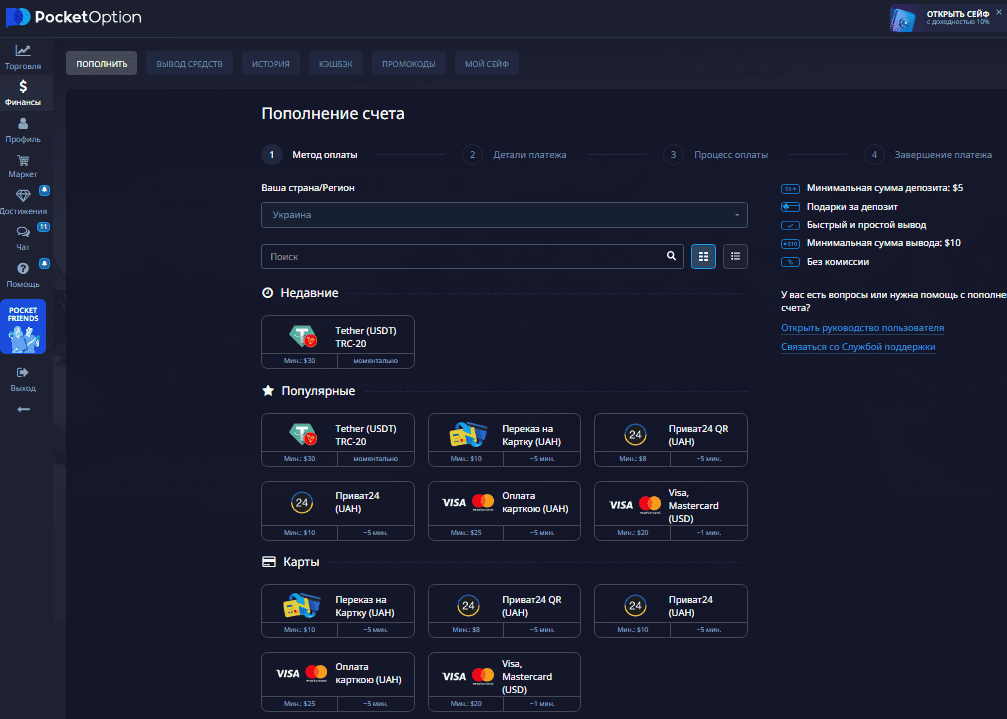This screenshot has width=1007, height=719.
Task: Choose Переказ на Картку (UAH) under Карты
Action: click(x=338, y=611)
